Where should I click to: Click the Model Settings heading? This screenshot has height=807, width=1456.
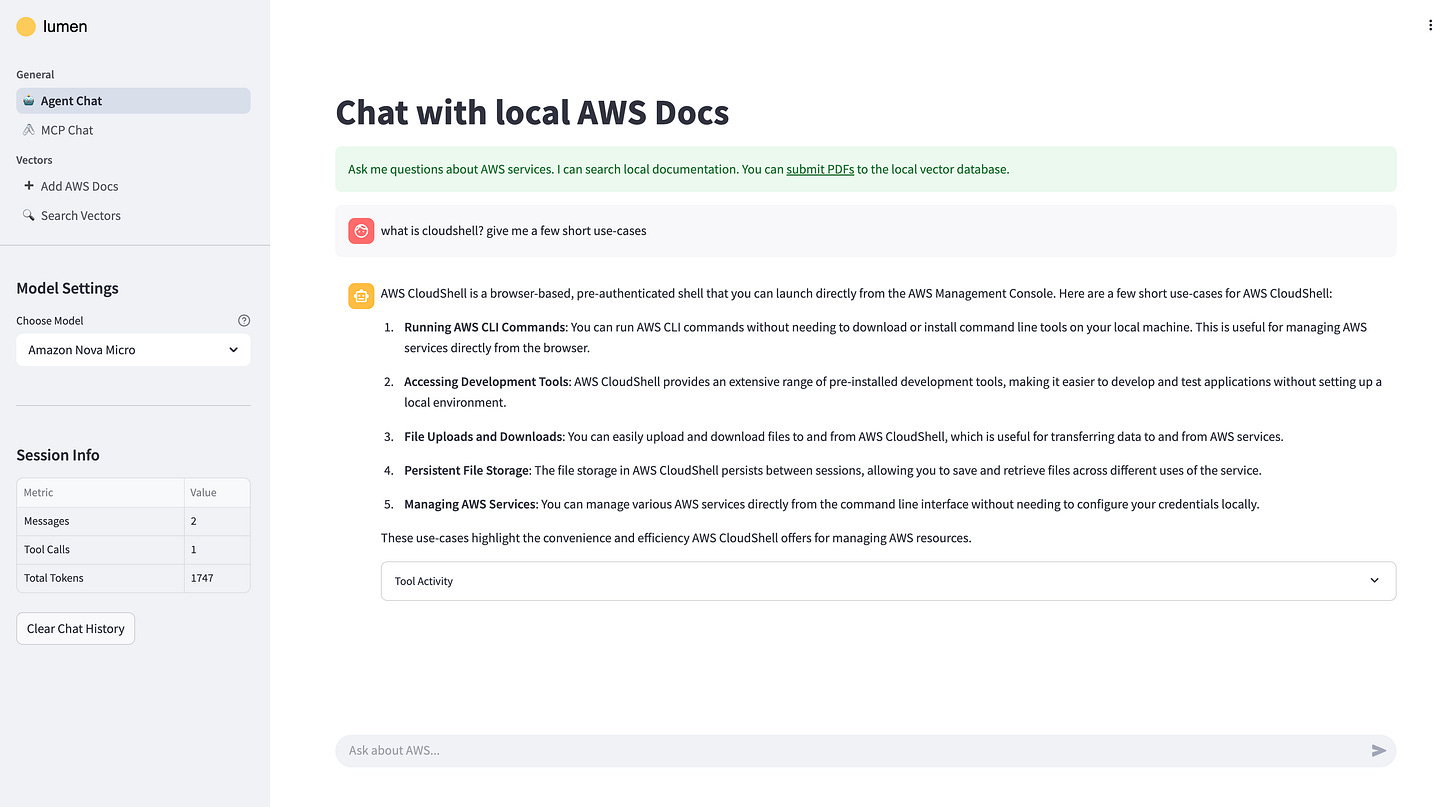coord(67,288)
